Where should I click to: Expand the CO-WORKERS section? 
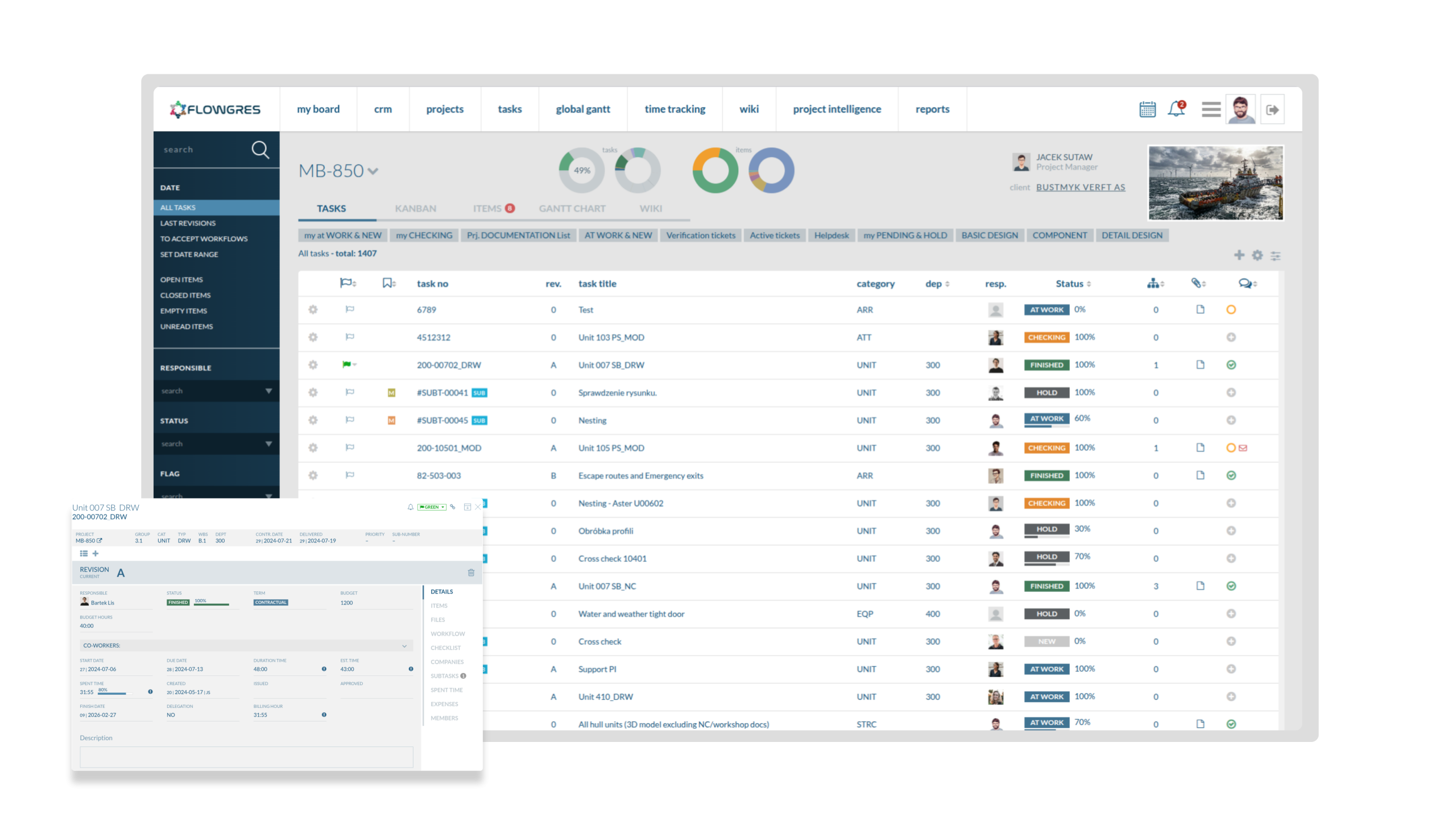(404, 646)
